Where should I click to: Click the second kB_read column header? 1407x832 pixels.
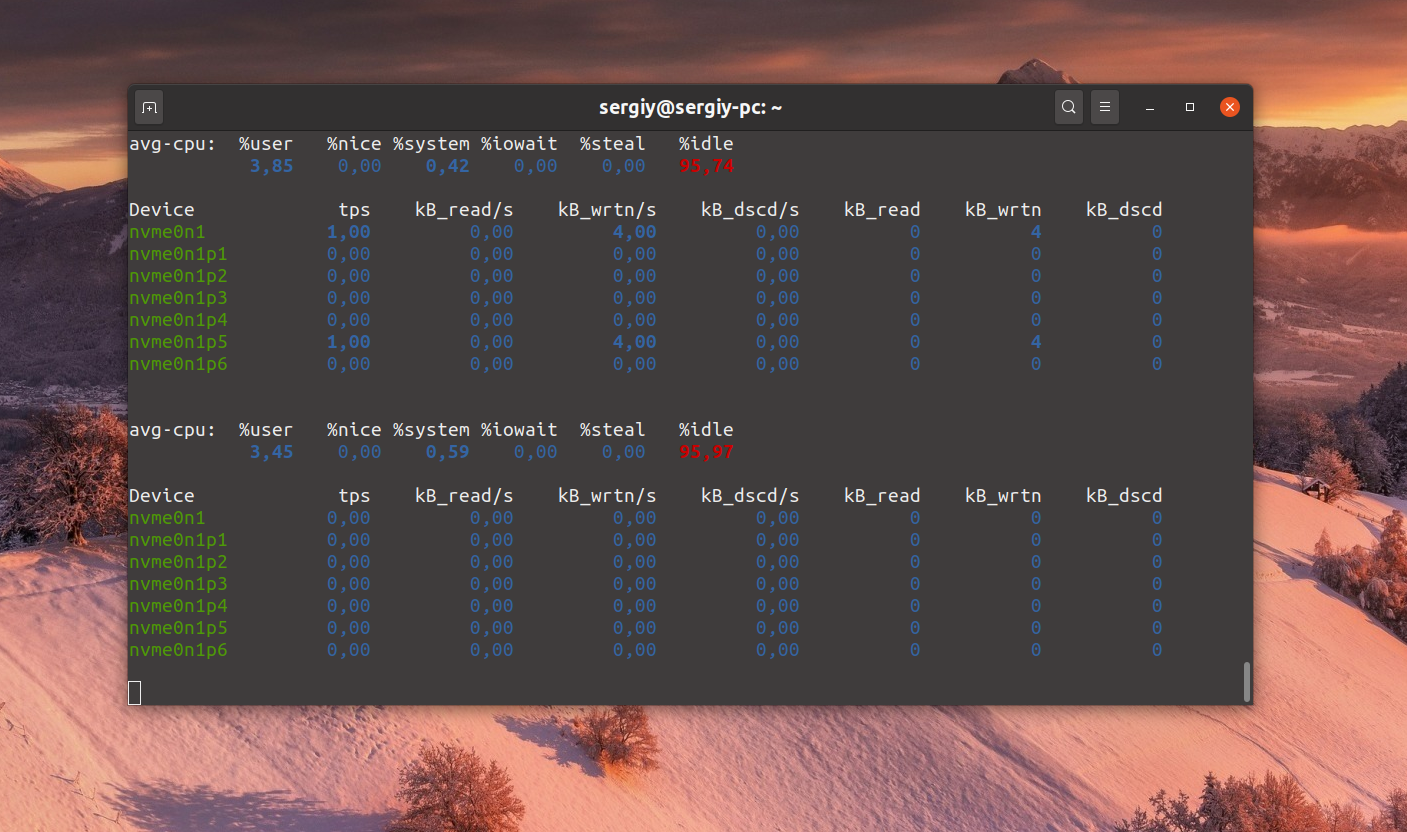[882, 496]
